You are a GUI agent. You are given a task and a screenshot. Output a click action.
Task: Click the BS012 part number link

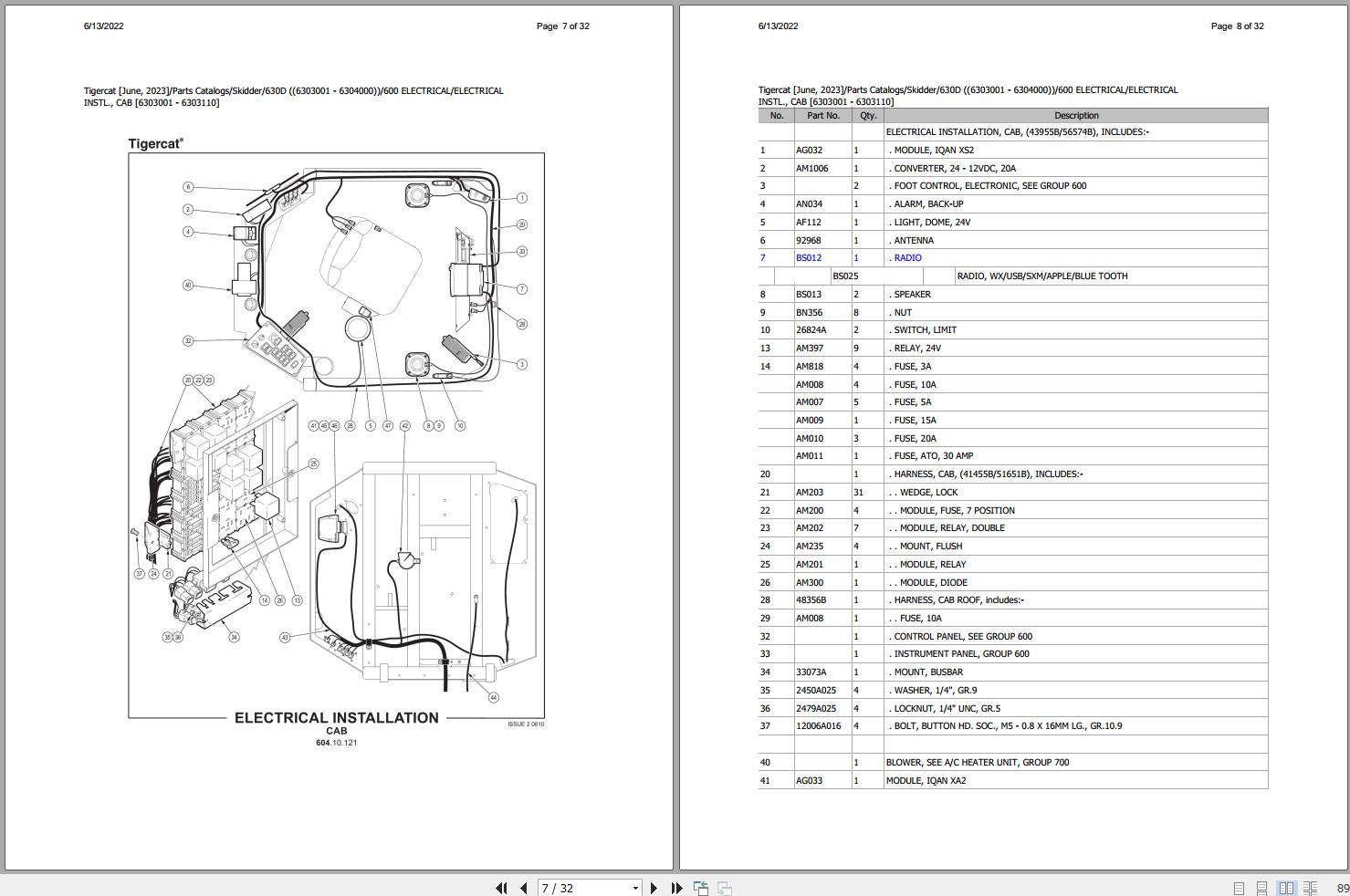pos(809,258)
